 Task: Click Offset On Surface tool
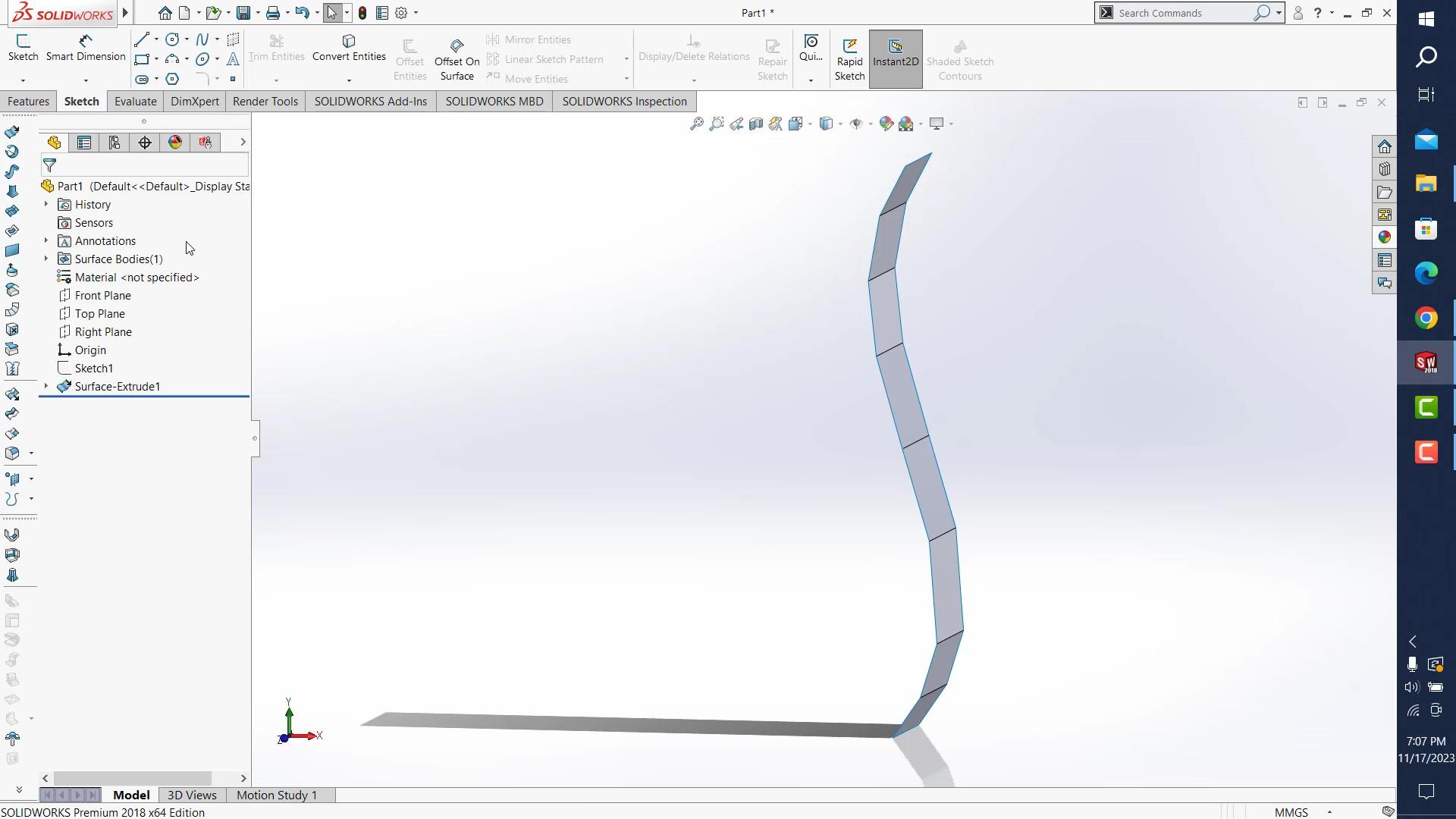457,59
